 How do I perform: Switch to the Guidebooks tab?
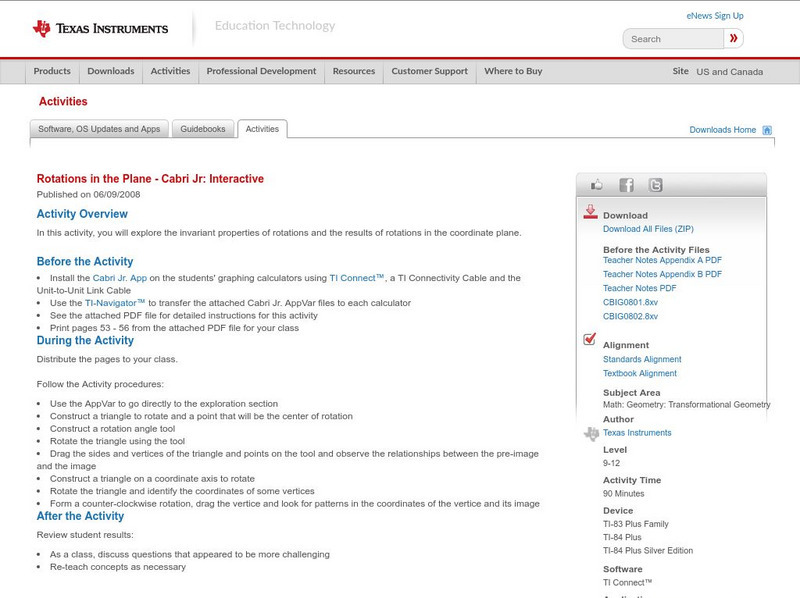[x=203, y=129]
